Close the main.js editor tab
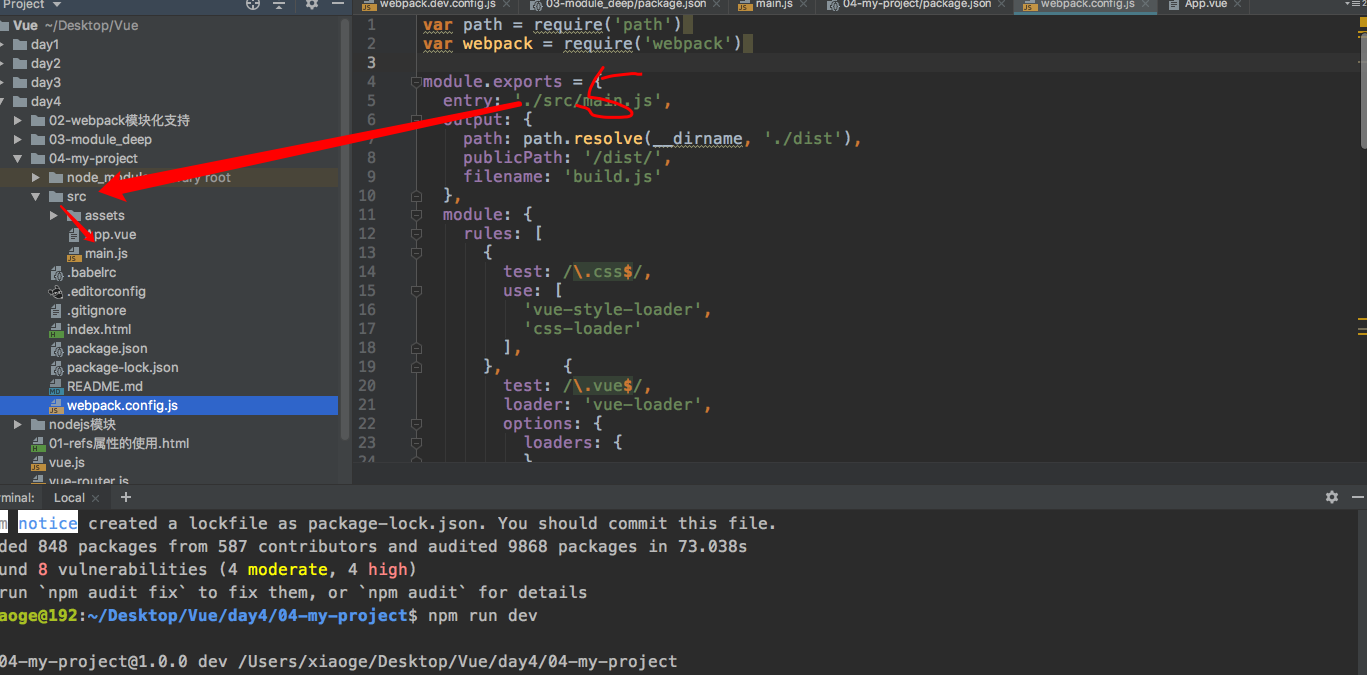The width and height of the screenshot is (1367, 675). [802, 4]
